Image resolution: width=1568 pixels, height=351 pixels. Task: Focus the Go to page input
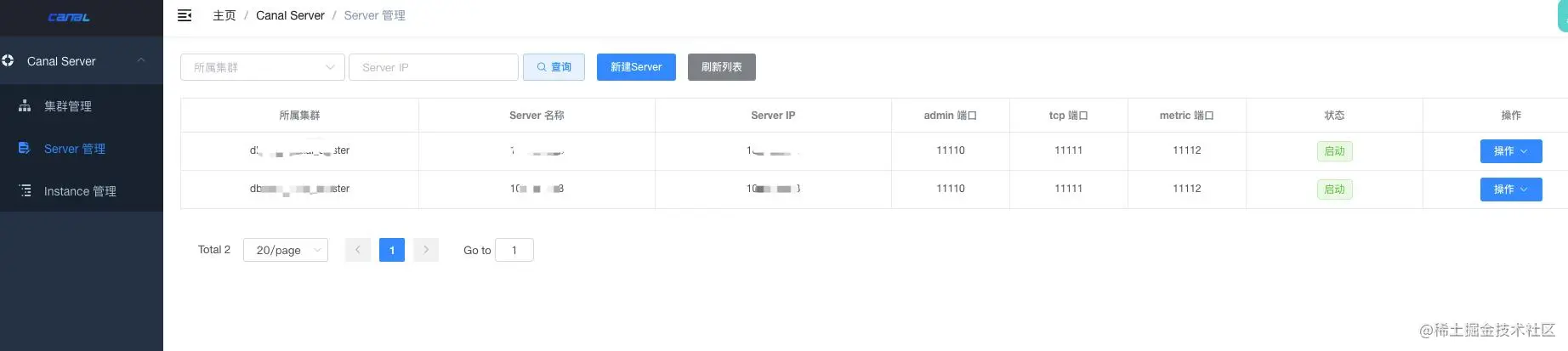[x=514, y=250]
